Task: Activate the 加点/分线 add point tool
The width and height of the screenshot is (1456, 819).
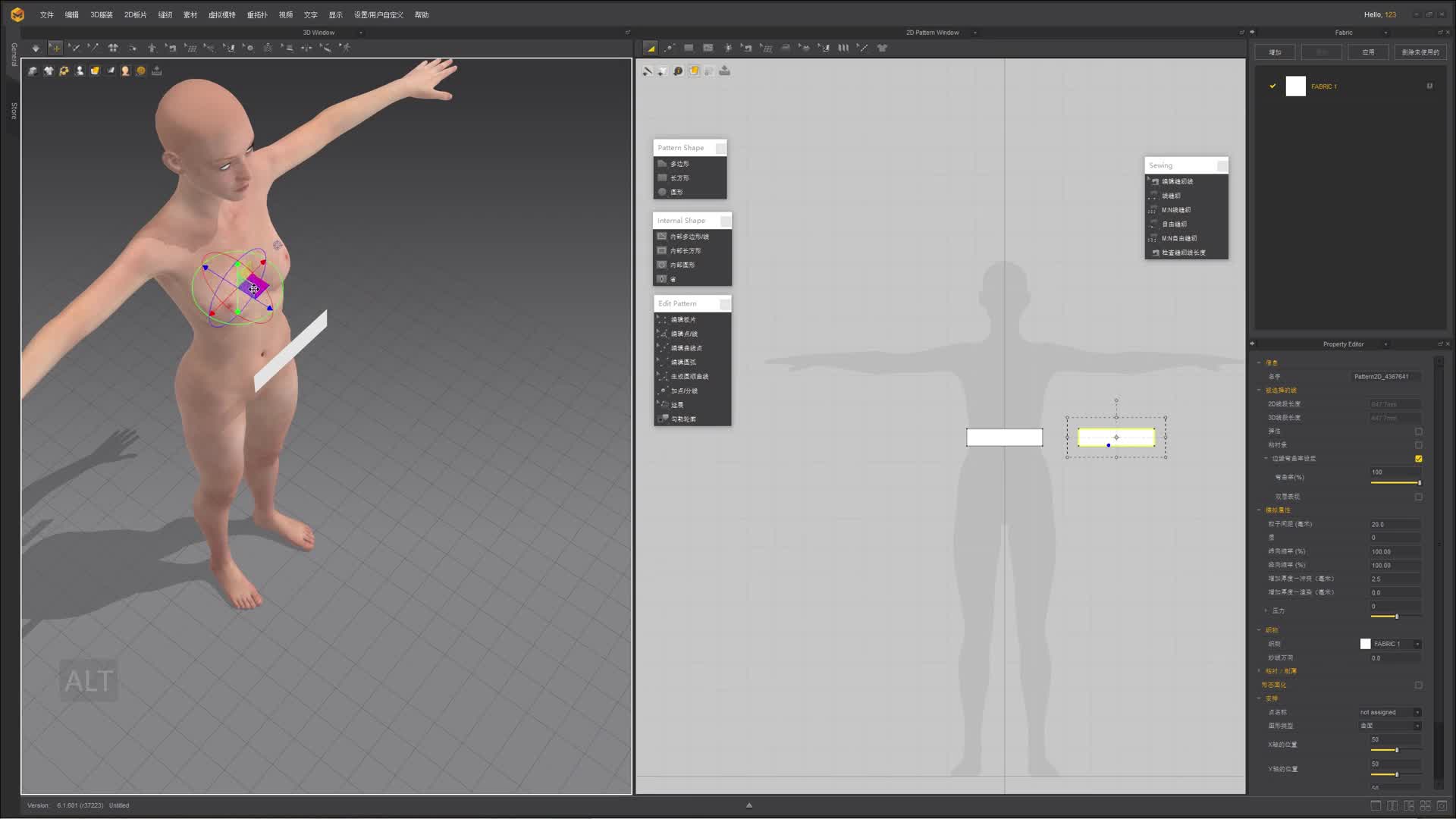Action: 684,391
